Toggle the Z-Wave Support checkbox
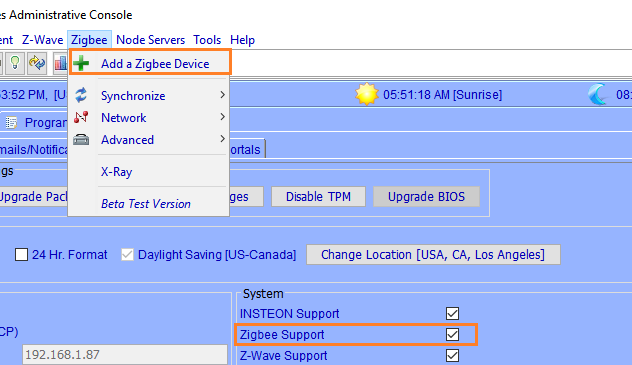 (452, 355)
